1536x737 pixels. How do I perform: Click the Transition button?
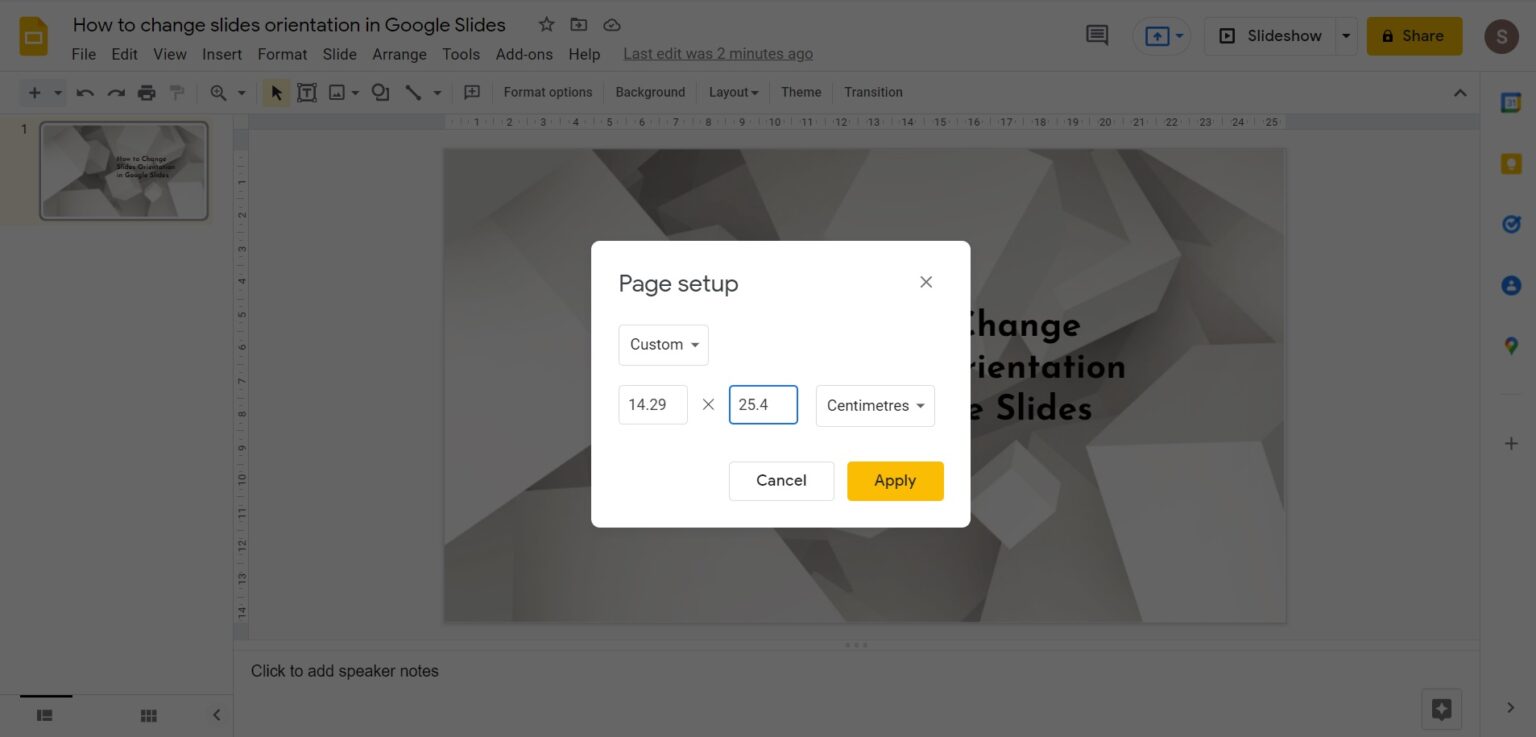tap(873, 92)
